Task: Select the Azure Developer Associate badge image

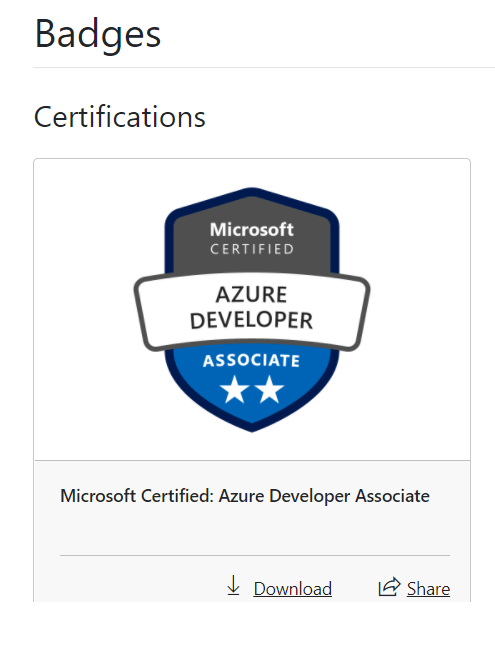Action: [252, 310]
